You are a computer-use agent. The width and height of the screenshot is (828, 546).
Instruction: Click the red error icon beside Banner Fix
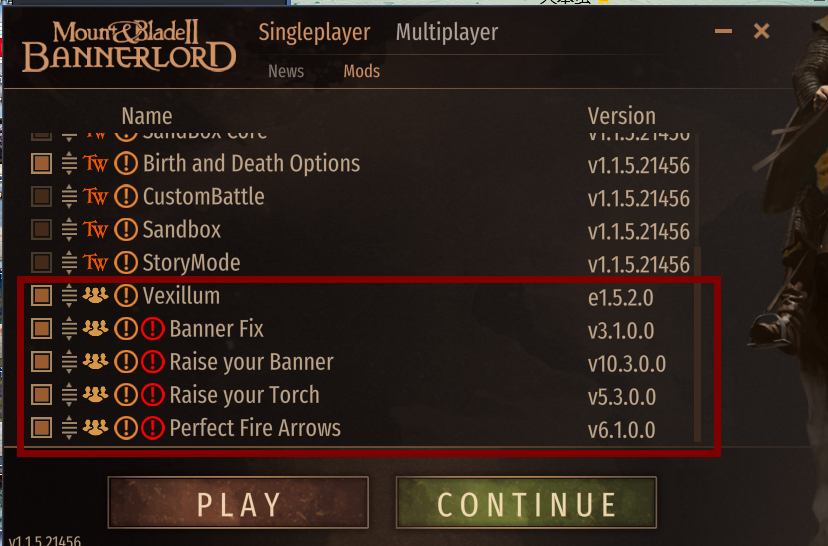click(153, 329)
